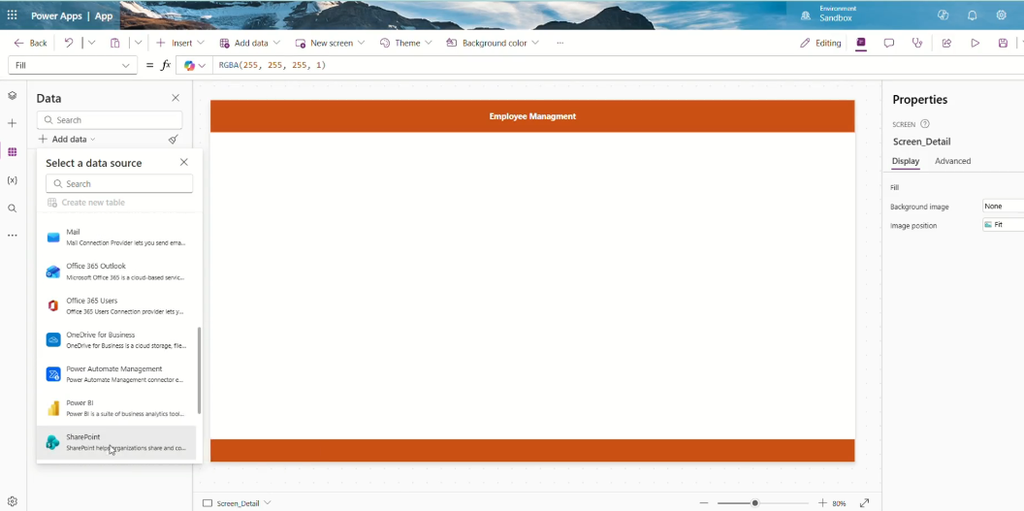
Task: Open the Theme dropdown
Action: point(406,43)
